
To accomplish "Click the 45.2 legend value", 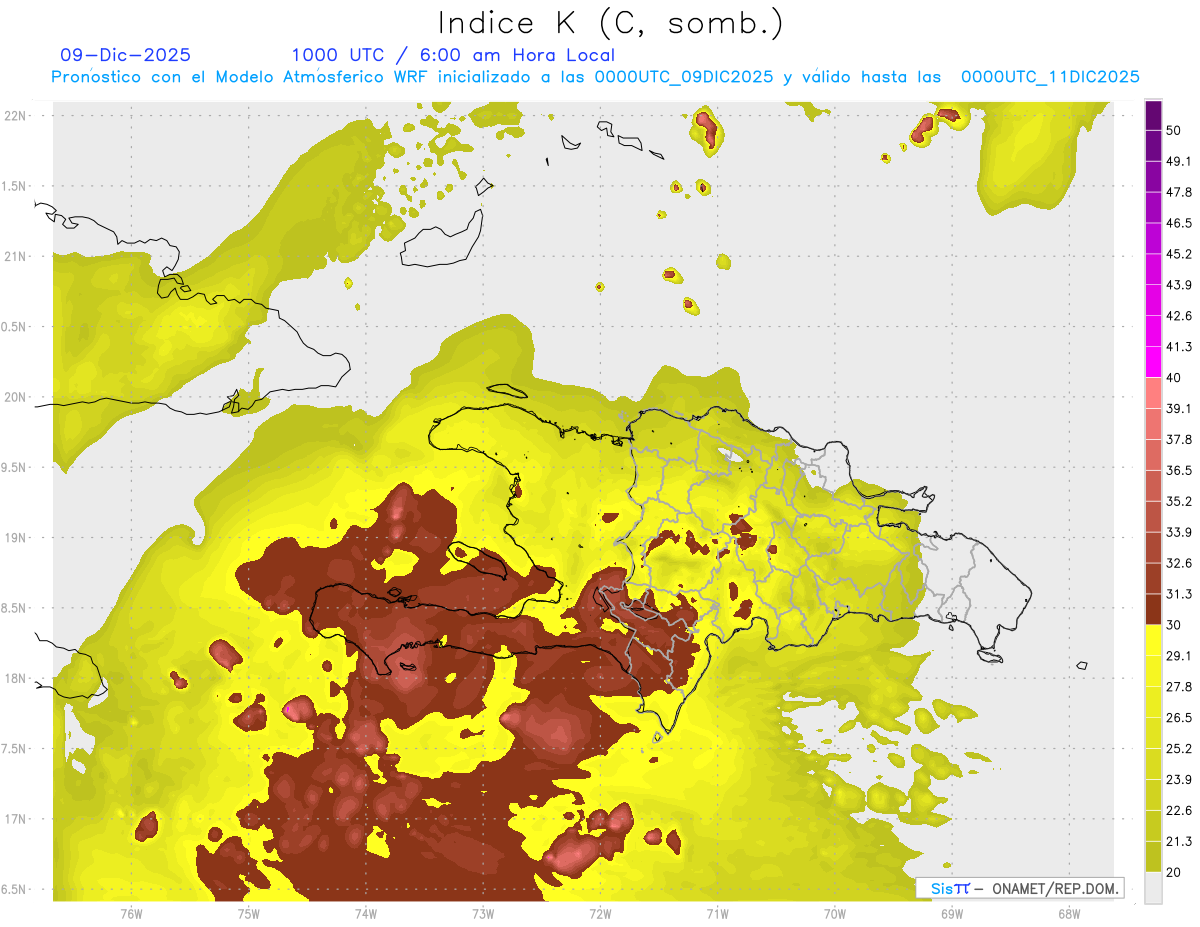I will pos(1178,254).
